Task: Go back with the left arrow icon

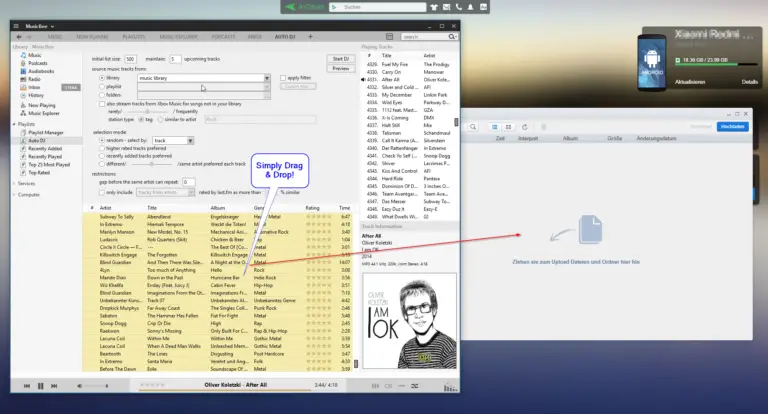Action: click(19, 37)
